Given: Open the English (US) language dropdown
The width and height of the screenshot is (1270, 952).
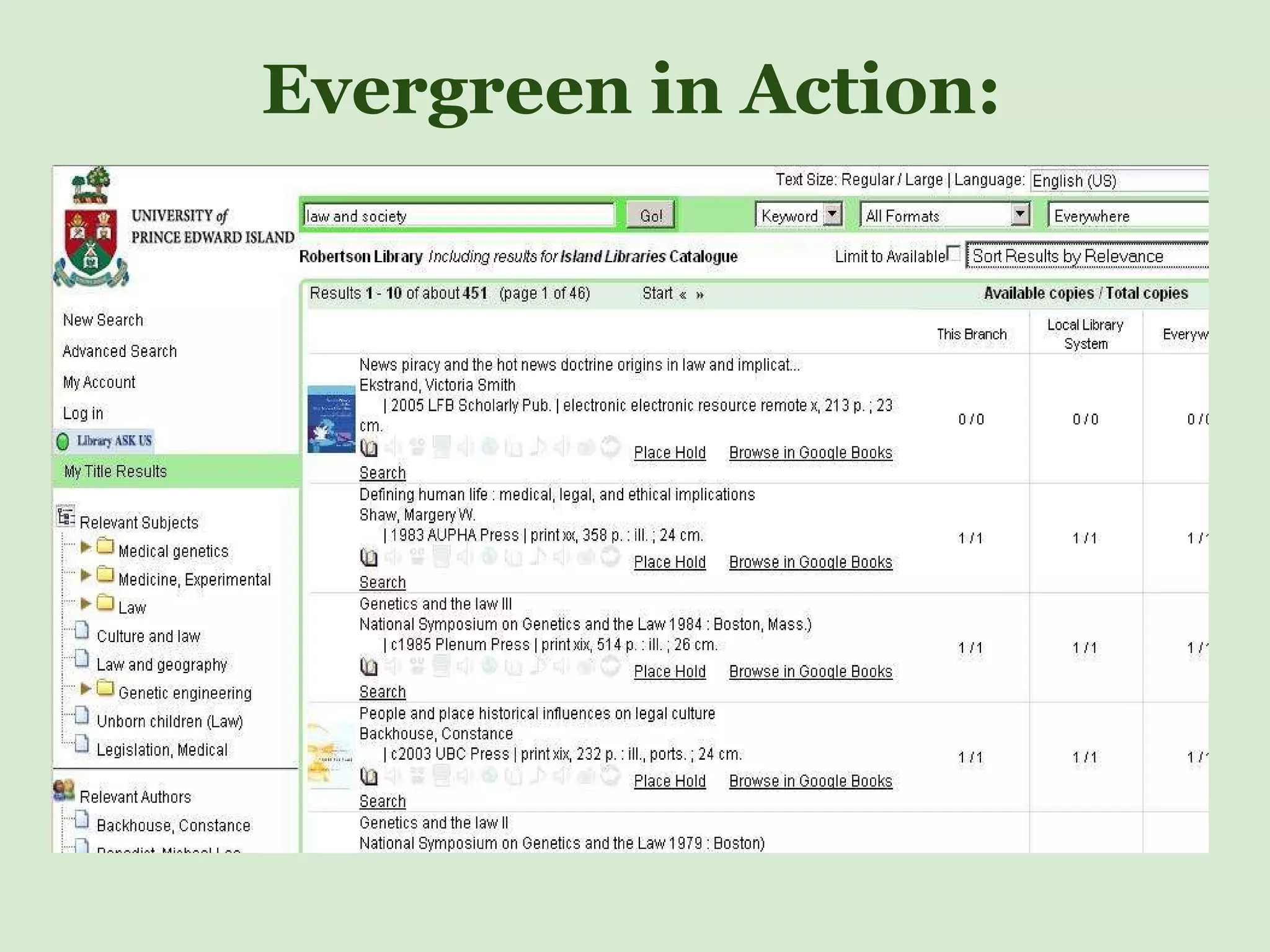Looking at the screenshot, I should [1119, 180].
